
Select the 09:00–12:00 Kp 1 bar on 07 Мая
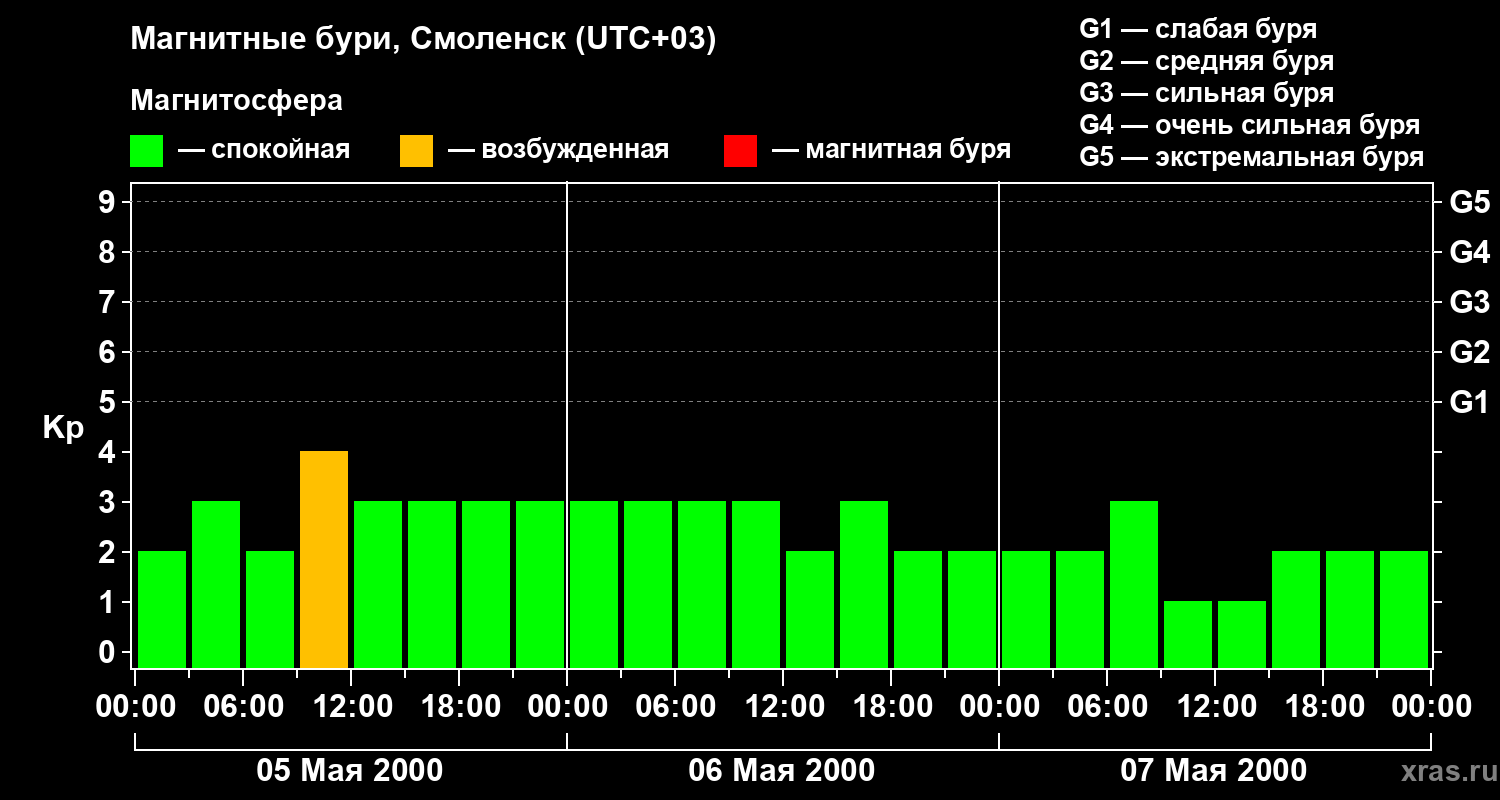(1188, 634)
